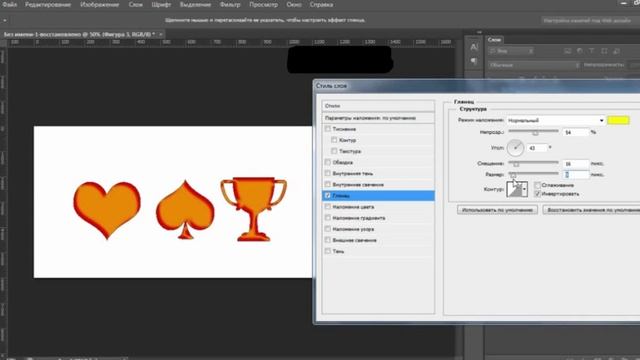Image resolution: width=640 pixels, height=360 pixels.
Task: Click the spade shape on canvas
Action: click(x=185, y=210)
